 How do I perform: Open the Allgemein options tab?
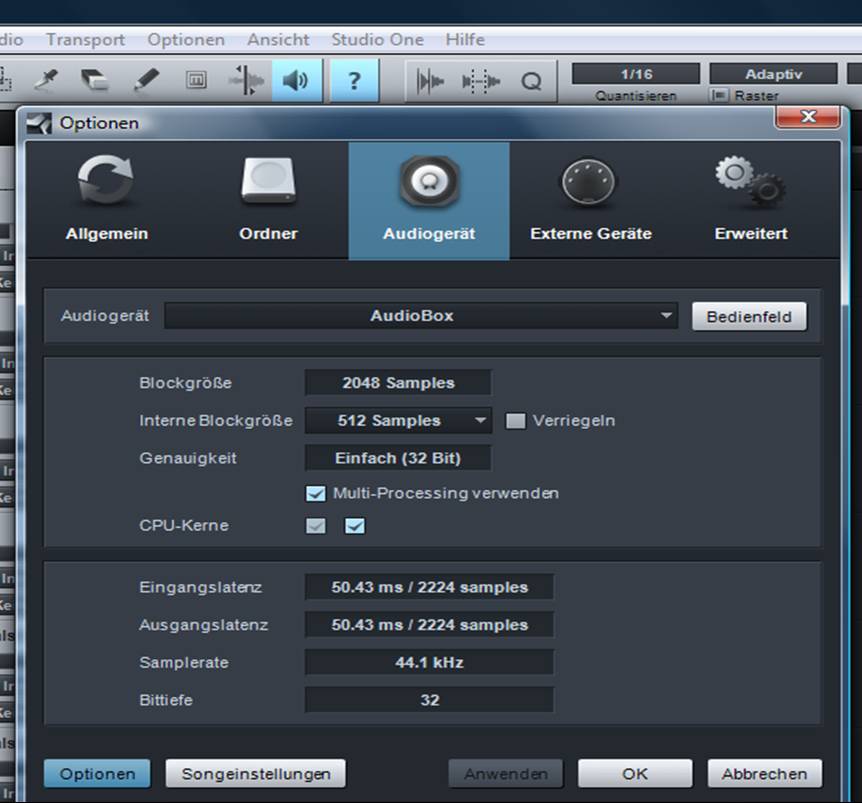point(107,200)
